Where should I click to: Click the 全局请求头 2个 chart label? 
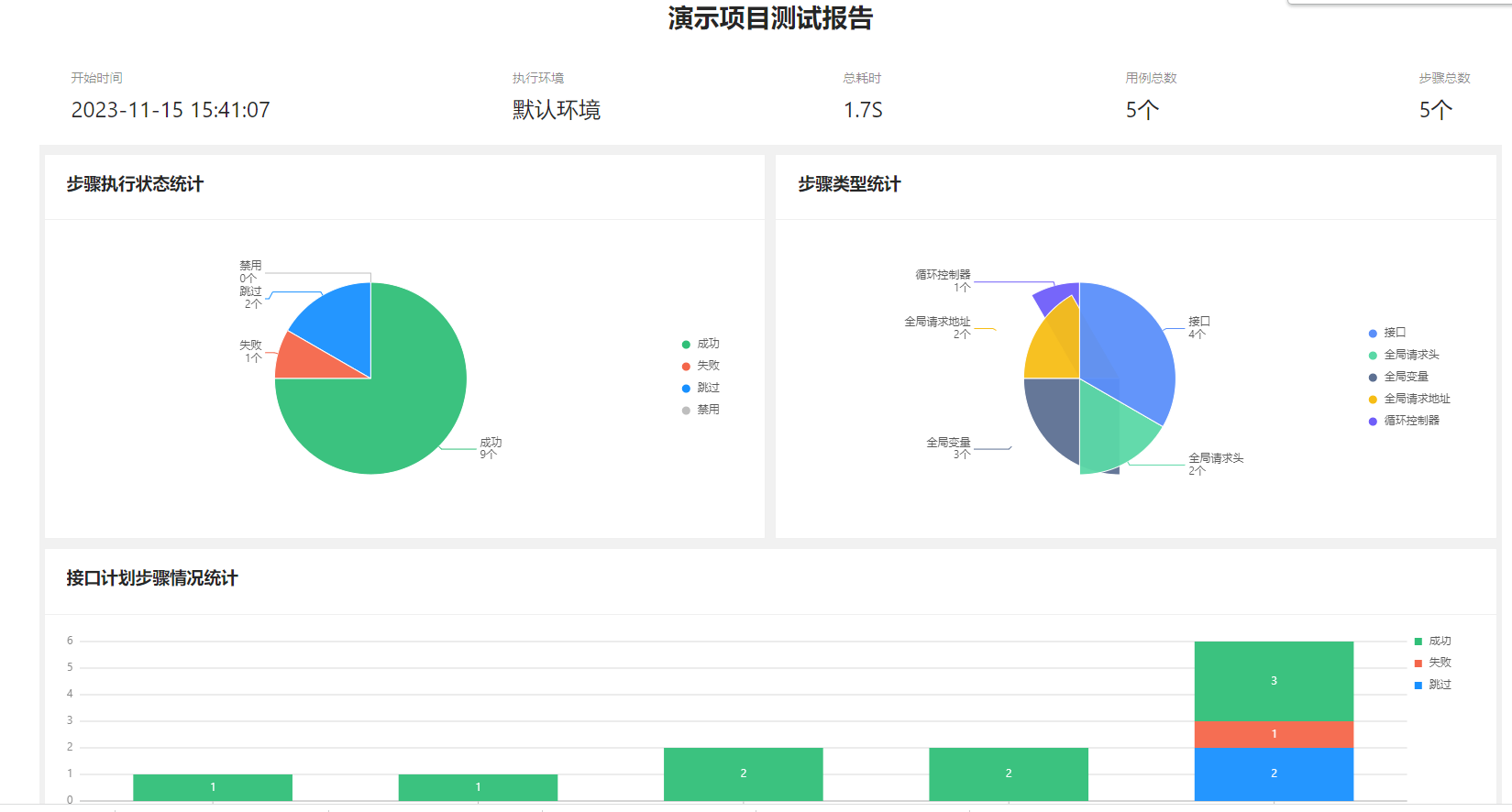pyautogui.click(x=1216, y=464)
